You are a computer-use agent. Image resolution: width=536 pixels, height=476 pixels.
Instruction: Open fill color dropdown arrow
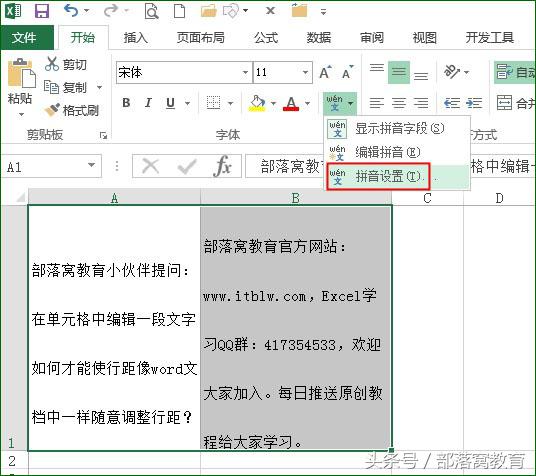pyautogui.click(x=273, y=103)
